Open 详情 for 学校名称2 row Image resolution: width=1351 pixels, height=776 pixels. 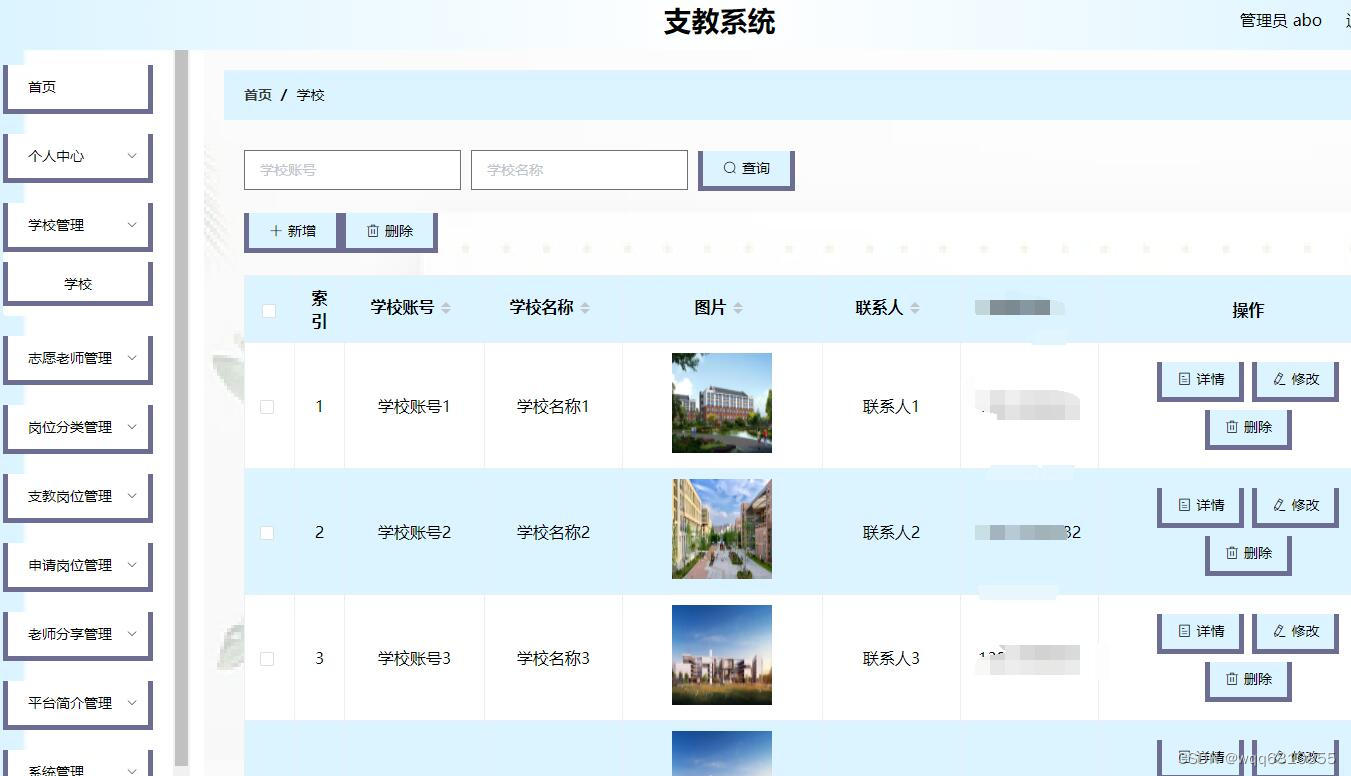click(1200, 506)
